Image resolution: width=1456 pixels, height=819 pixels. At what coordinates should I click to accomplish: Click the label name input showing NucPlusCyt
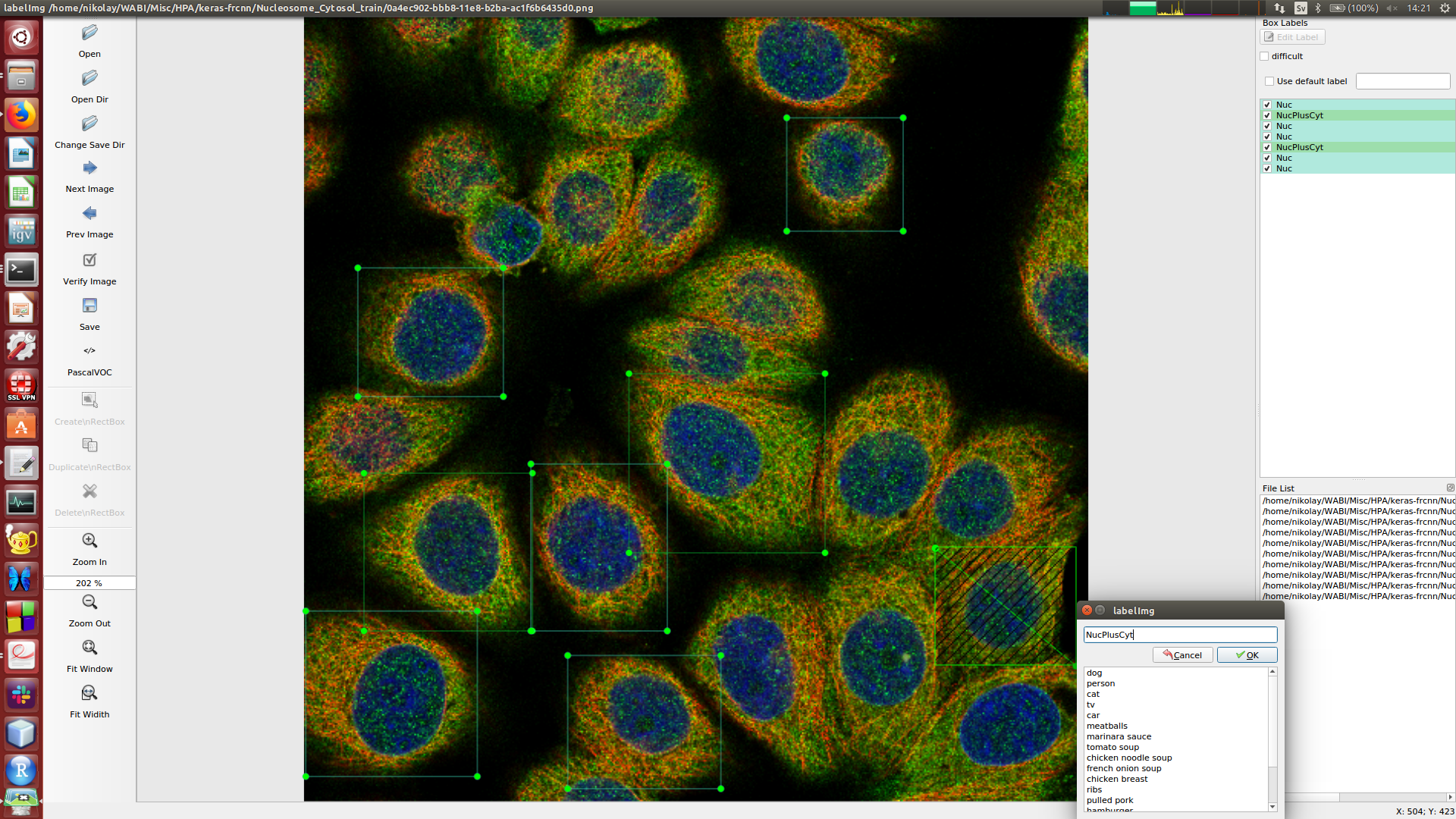coord(1179,635)
